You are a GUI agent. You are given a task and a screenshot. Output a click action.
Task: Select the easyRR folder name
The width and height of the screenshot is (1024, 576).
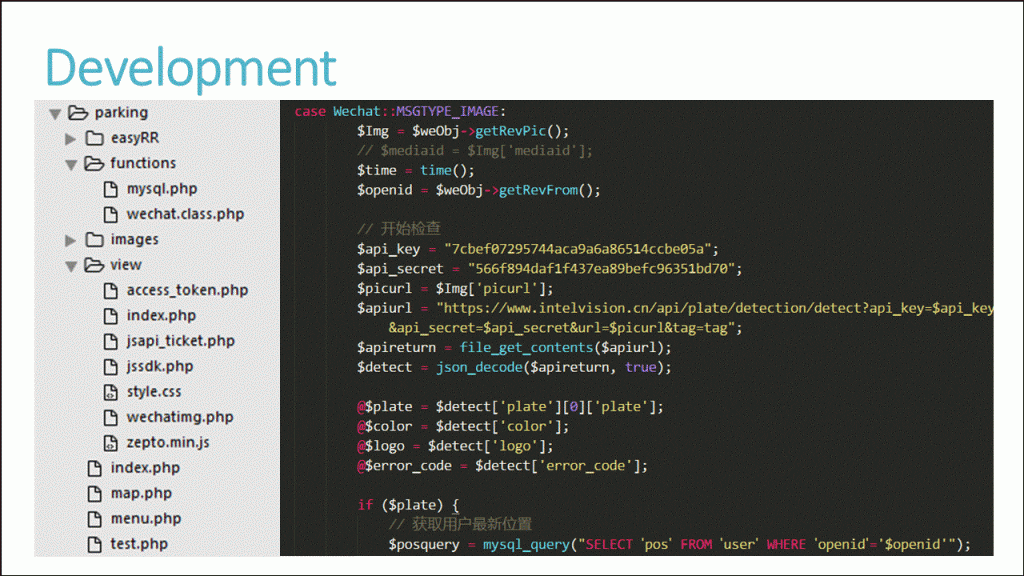coord(135,138)
